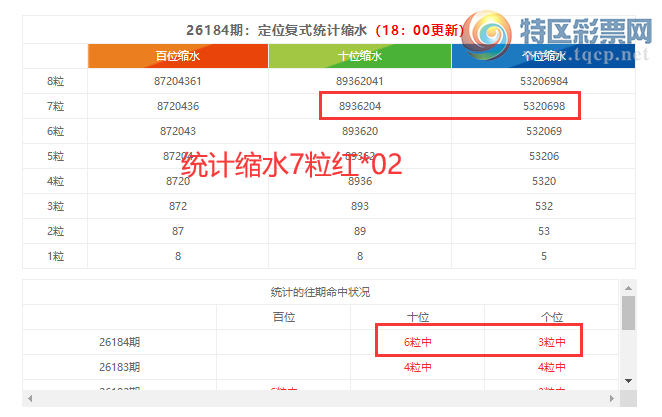Click the horizontal scrollbar right arrow
The image size is (662, 417).
point(612,398)
